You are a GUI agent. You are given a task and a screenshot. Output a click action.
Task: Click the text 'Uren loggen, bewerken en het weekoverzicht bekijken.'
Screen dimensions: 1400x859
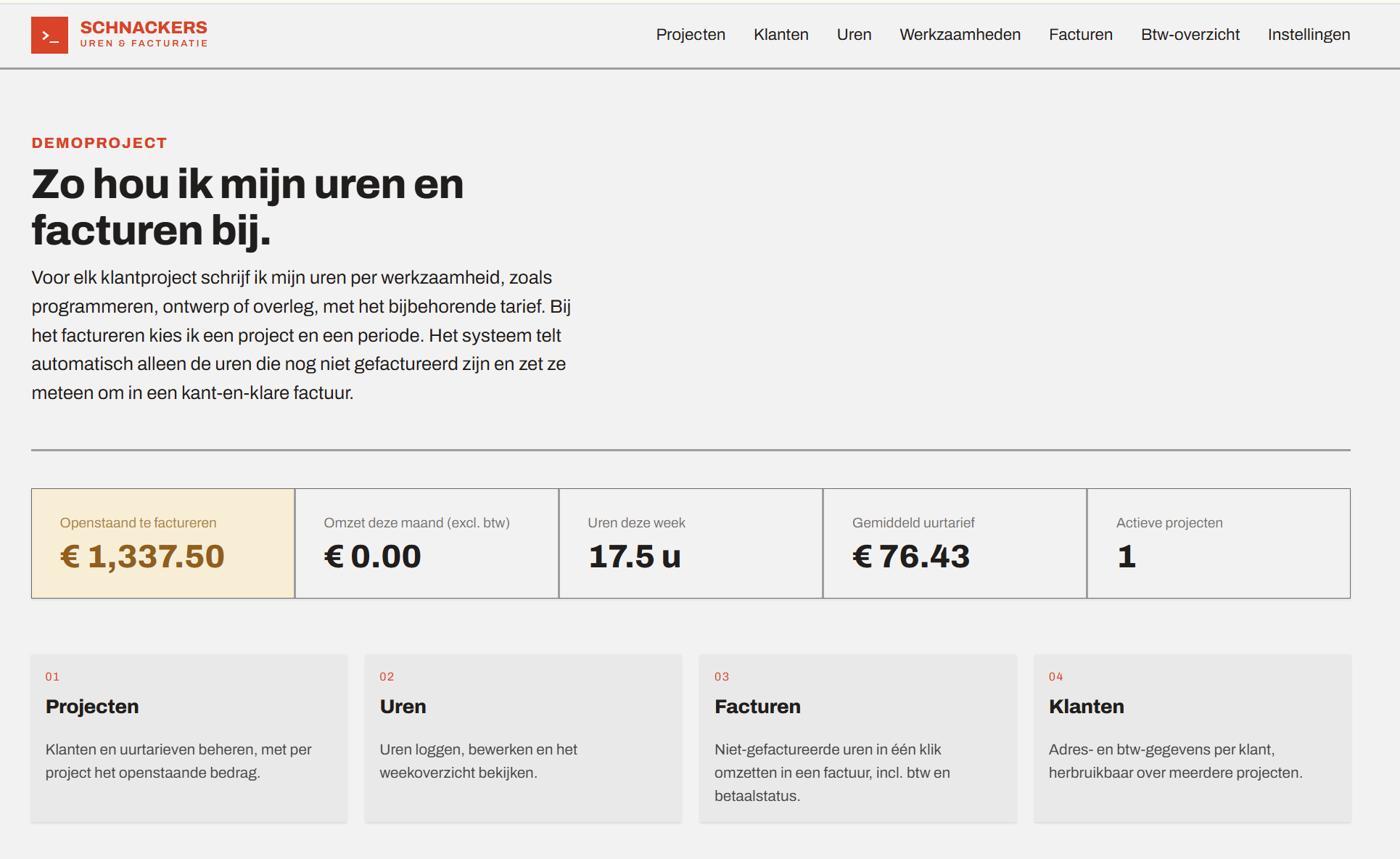478,761
